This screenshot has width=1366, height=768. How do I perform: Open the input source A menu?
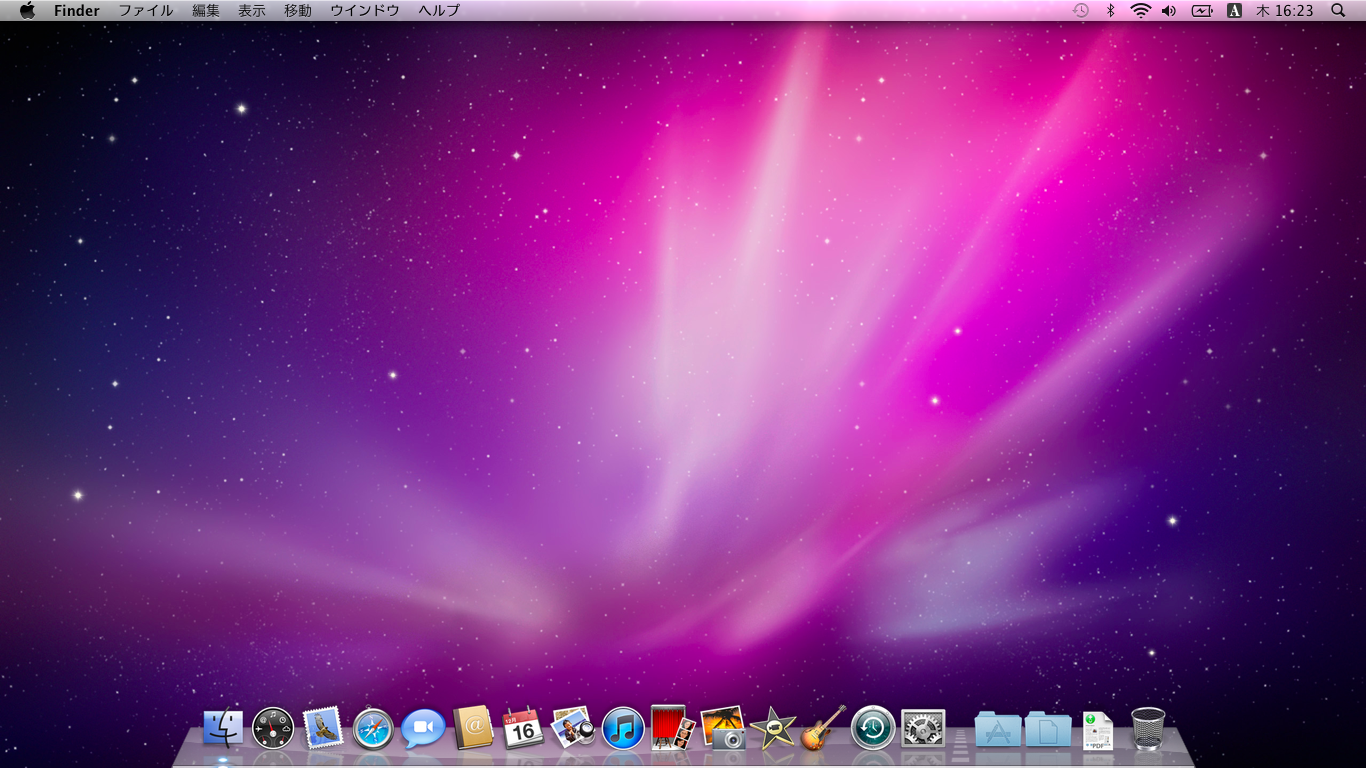coord(1234,10)
